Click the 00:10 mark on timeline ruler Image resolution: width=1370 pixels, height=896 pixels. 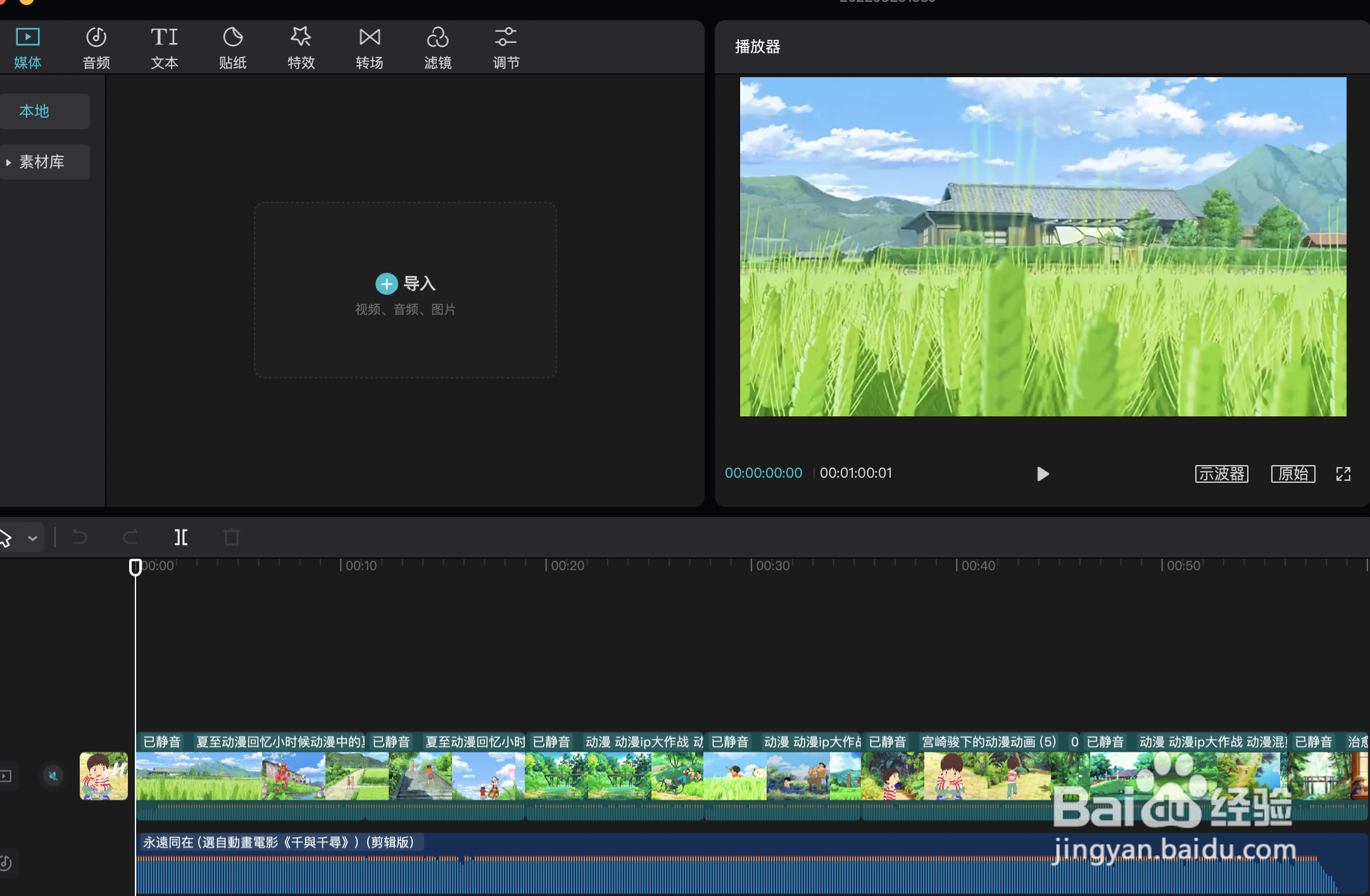pos(361,566)
